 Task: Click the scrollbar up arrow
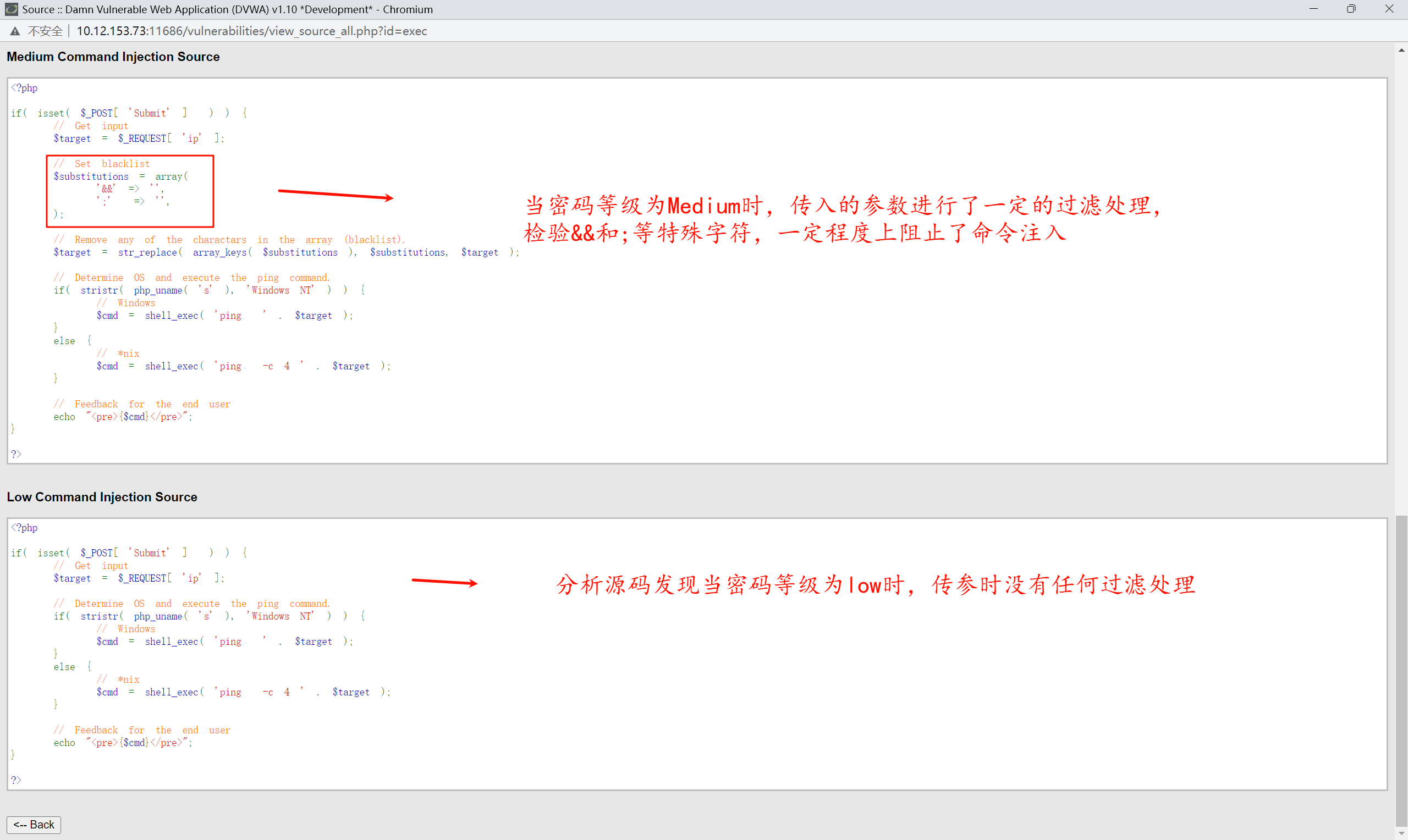(x=1401, y=51)
